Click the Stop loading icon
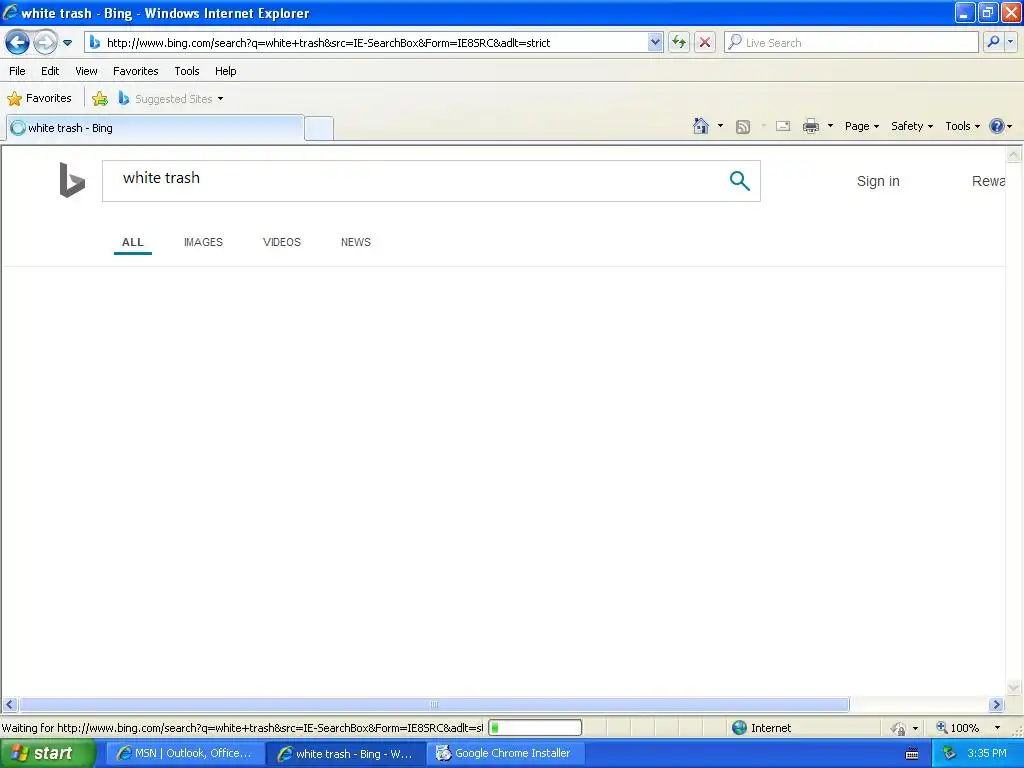Screen dimensions: 1024x768 tap(705, 43)
